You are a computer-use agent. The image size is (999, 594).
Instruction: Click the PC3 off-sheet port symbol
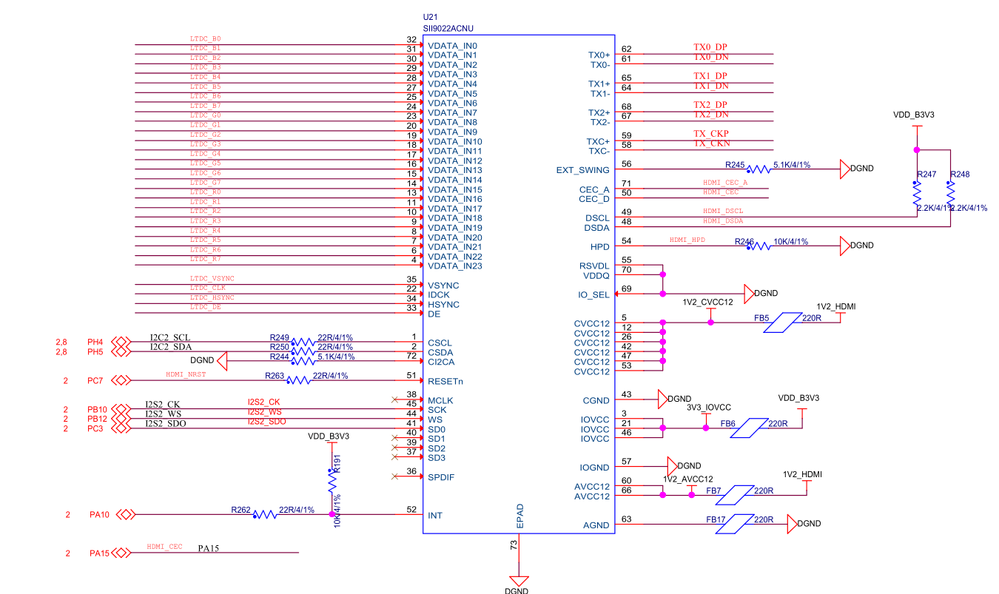120,428
